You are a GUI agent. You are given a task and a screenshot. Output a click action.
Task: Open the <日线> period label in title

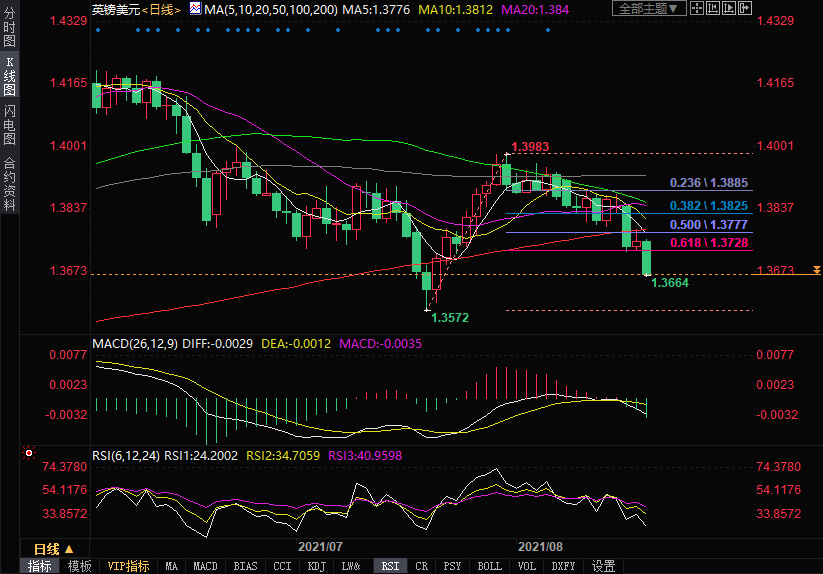(160, 9)
